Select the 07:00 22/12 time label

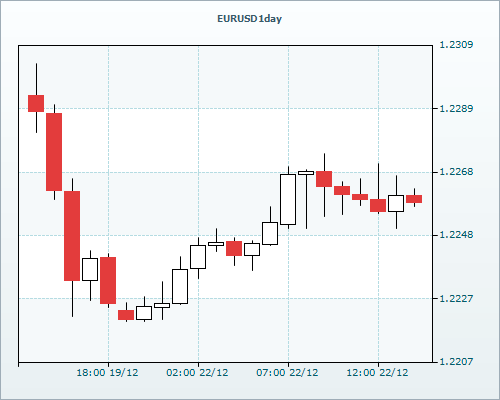click(x=287, y=373)
